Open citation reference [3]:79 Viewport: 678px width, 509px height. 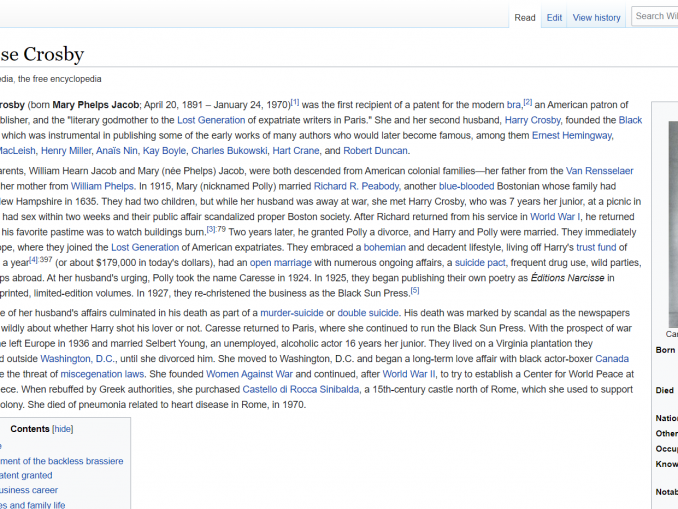point(216,229)
